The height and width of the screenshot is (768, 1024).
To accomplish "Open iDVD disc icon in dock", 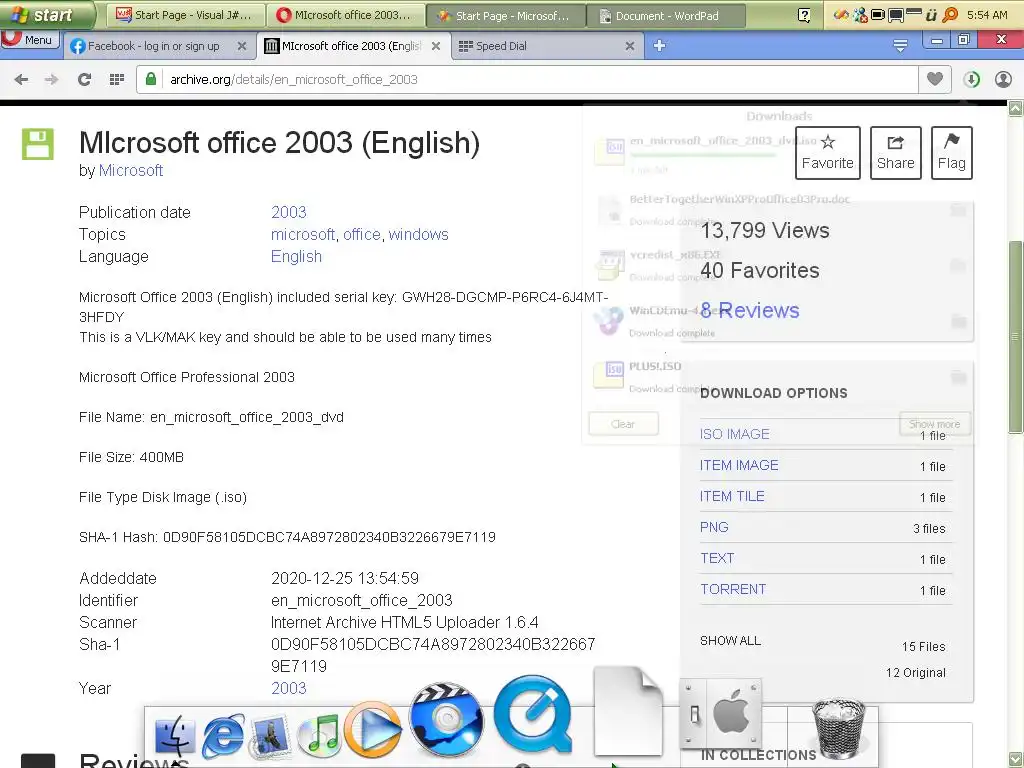I will point(447,718).
